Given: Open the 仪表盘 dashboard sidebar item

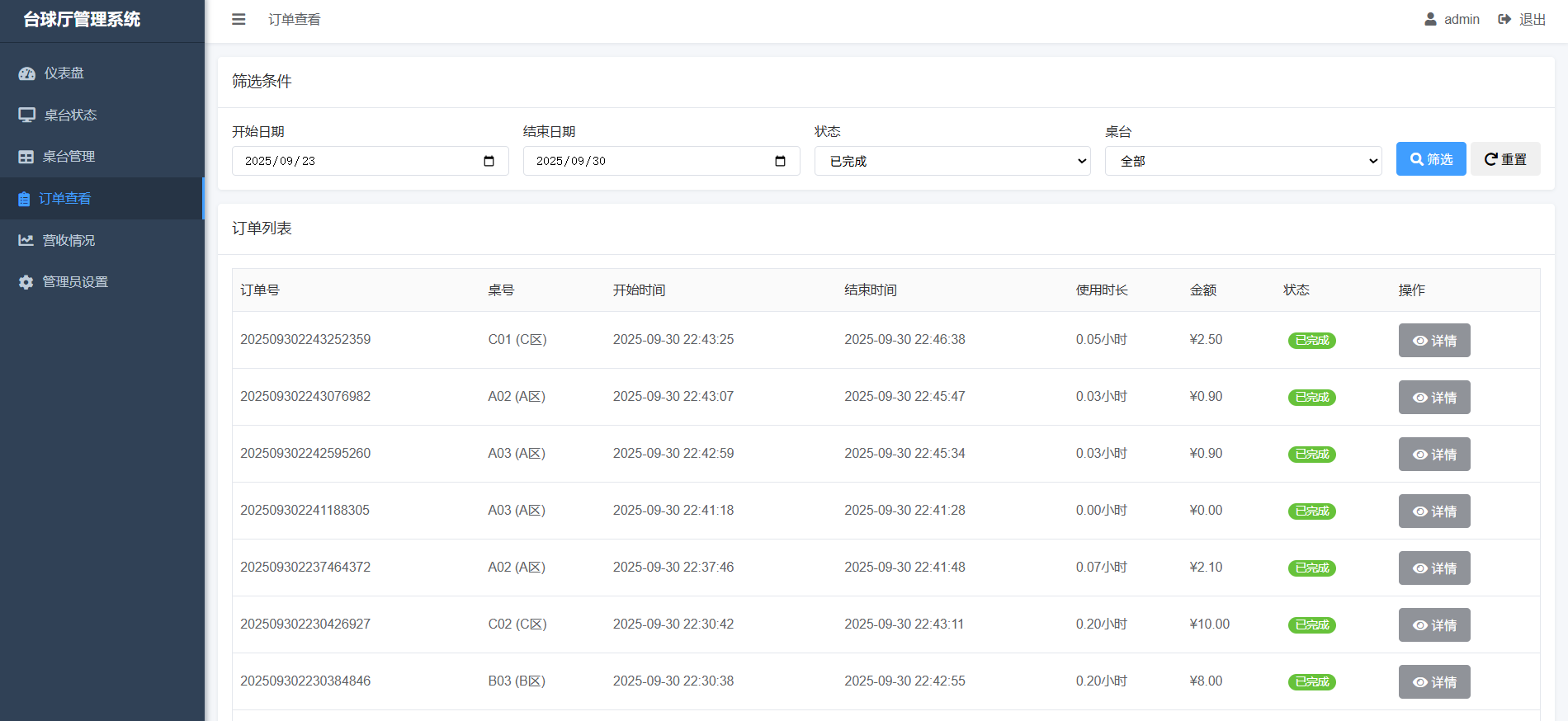Looking at the screenshot, I should (x=64, y=73).
